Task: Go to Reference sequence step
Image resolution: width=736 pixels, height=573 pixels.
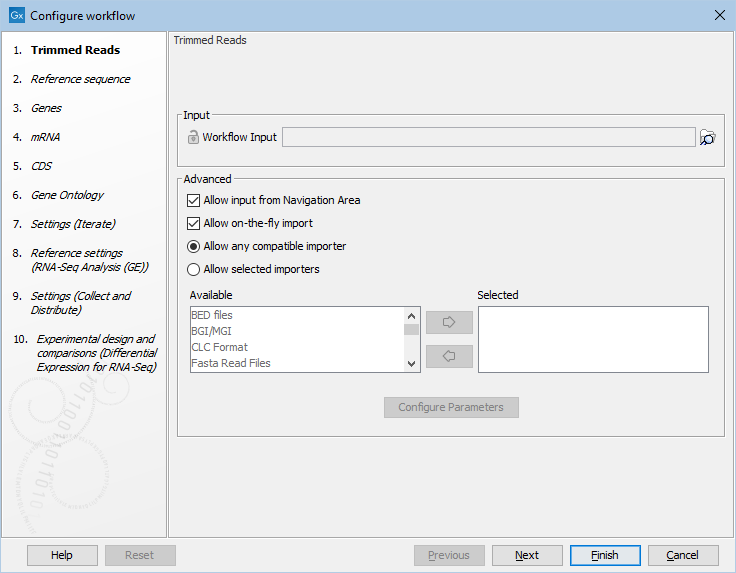Action: 80,79
